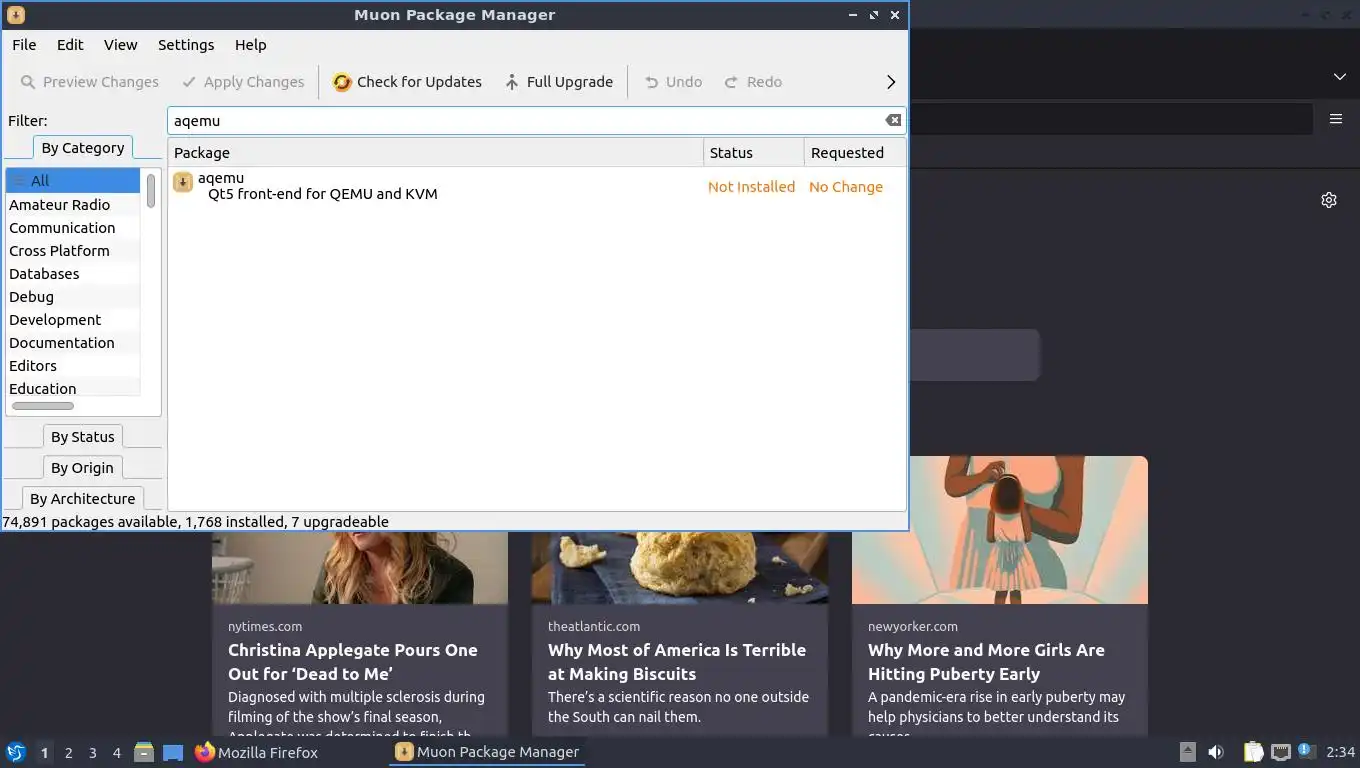Open the Help menu
The width and height of the screenshot is (1360, 768).
click(250, 45)
